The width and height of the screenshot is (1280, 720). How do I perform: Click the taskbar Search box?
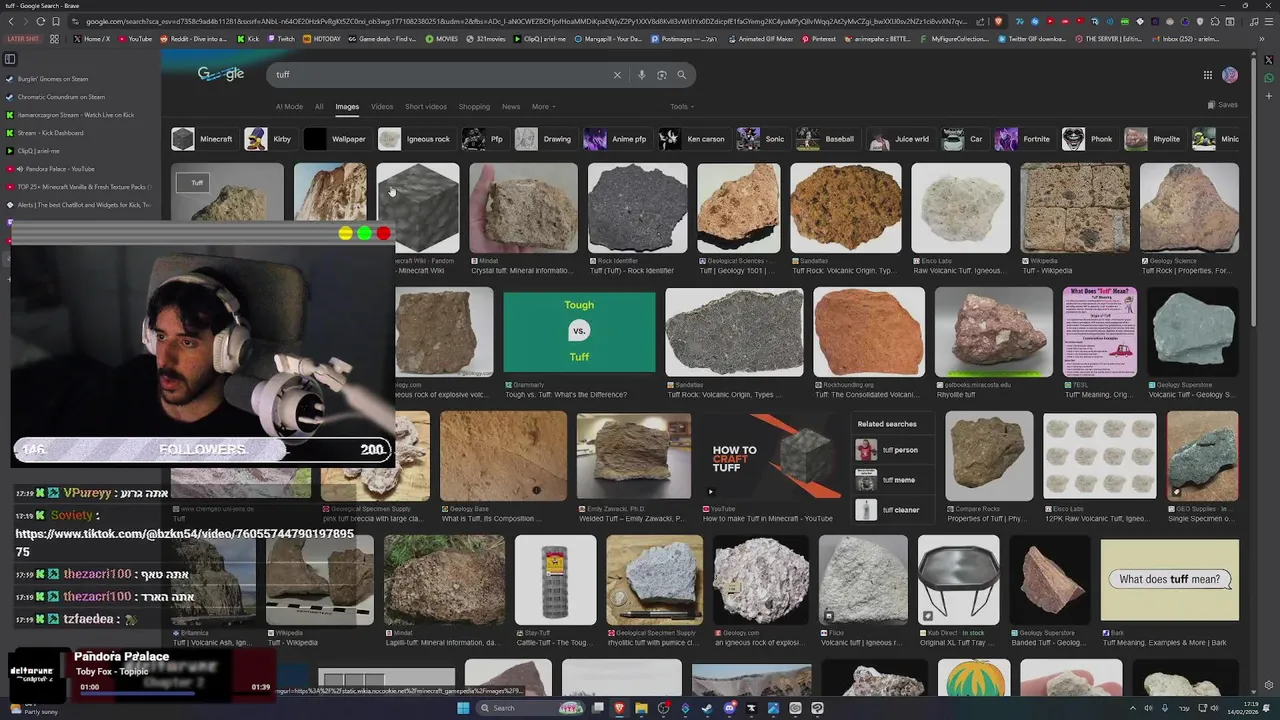tap(531, 708)
